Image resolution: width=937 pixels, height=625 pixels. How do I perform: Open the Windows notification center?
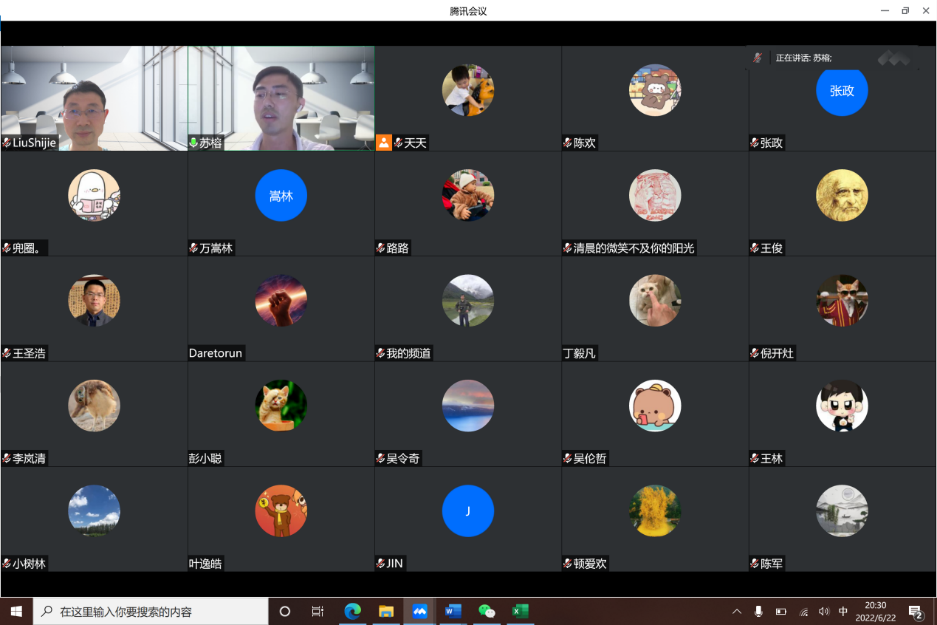tap(915, 611)
